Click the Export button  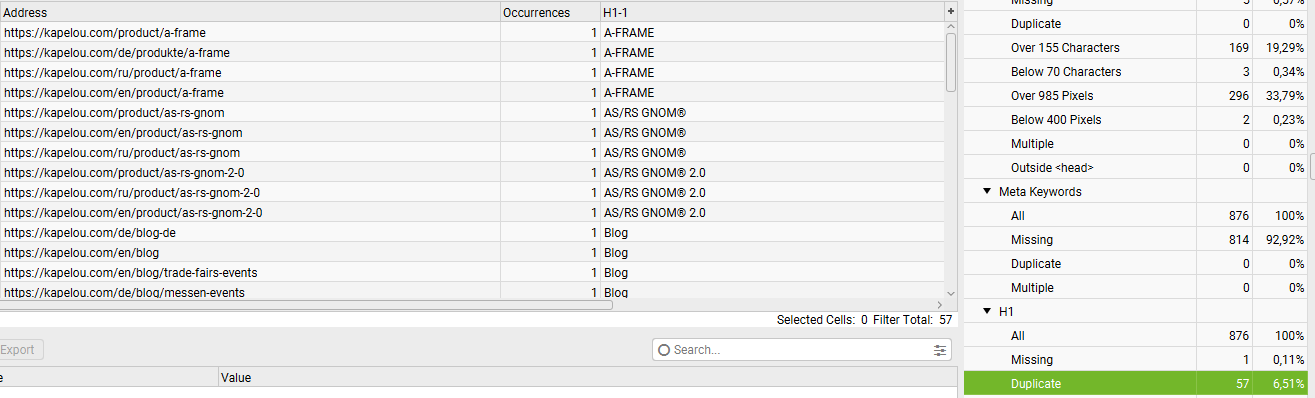coord(20,350)
